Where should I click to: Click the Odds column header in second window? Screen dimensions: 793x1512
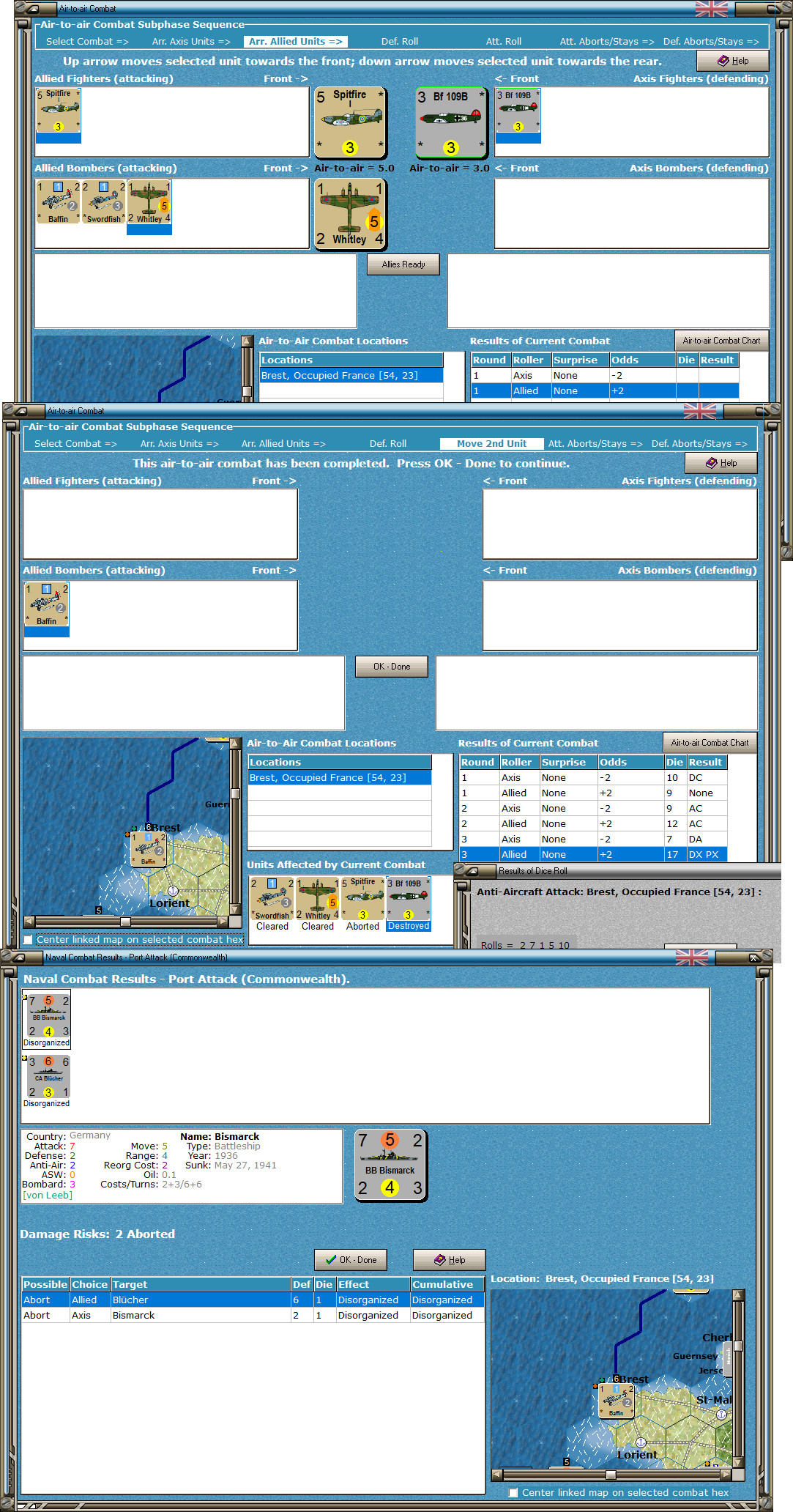pyautogui.click(x=631, y=763)
